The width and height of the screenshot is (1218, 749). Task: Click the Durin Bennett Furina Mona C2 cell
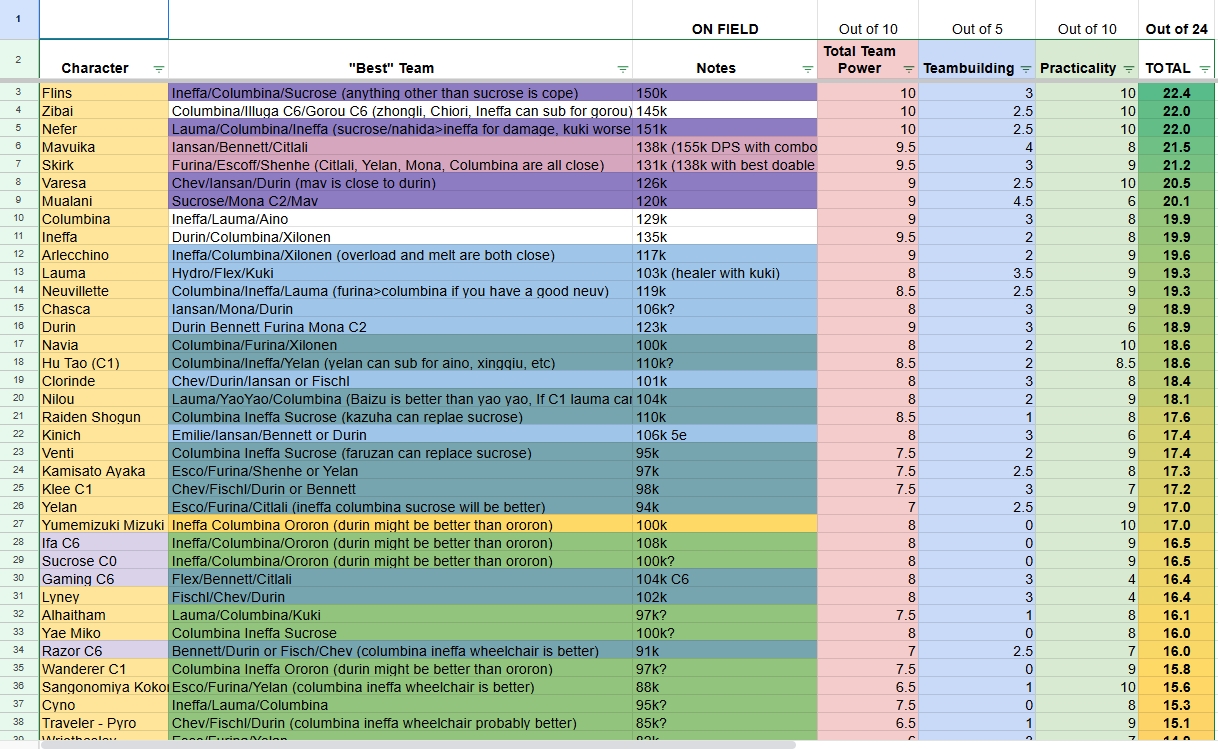click(x=400, y=327)
